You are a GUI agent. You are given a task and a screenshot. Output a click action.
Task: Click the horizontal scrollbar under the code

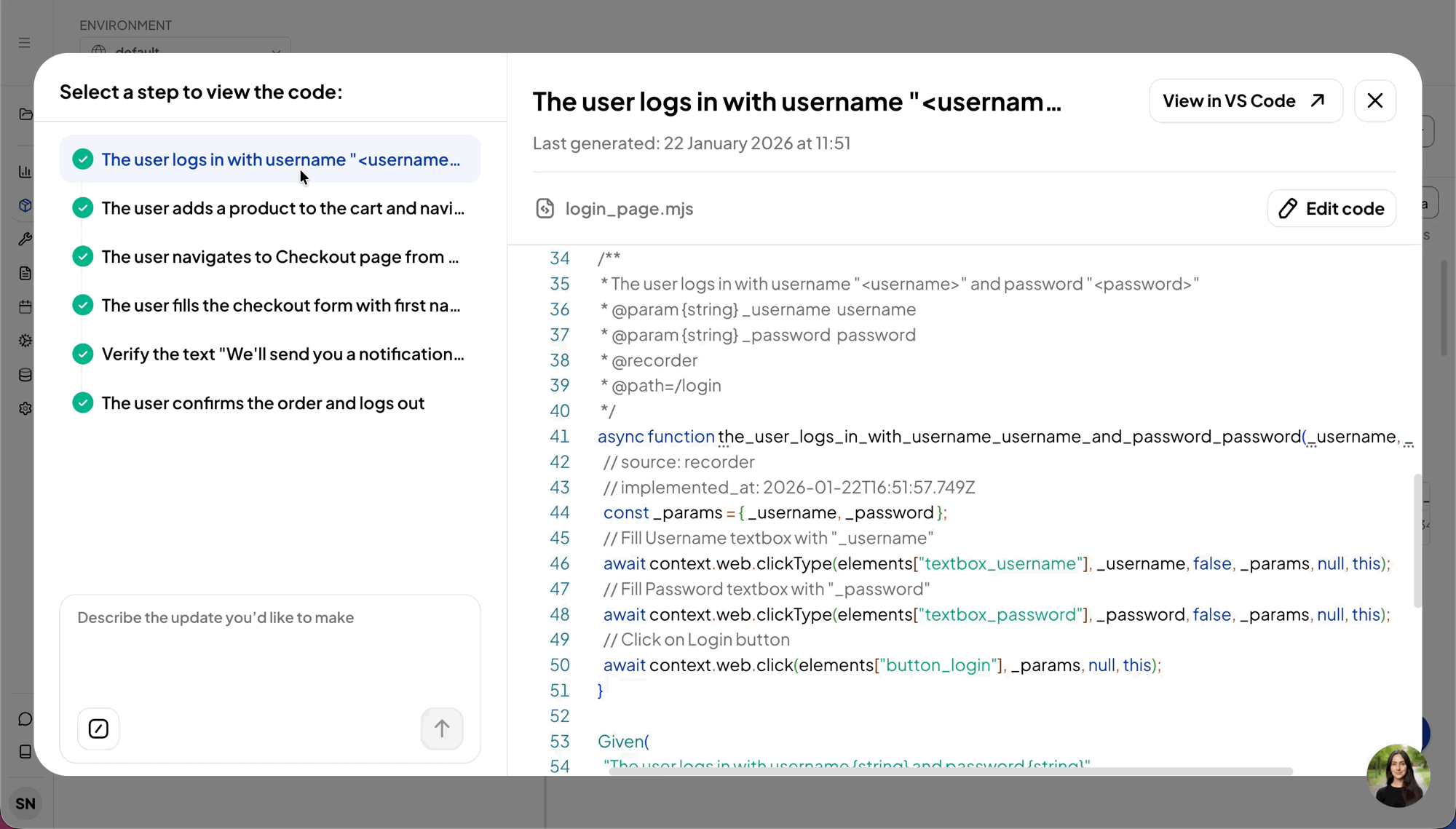(950, 771)
